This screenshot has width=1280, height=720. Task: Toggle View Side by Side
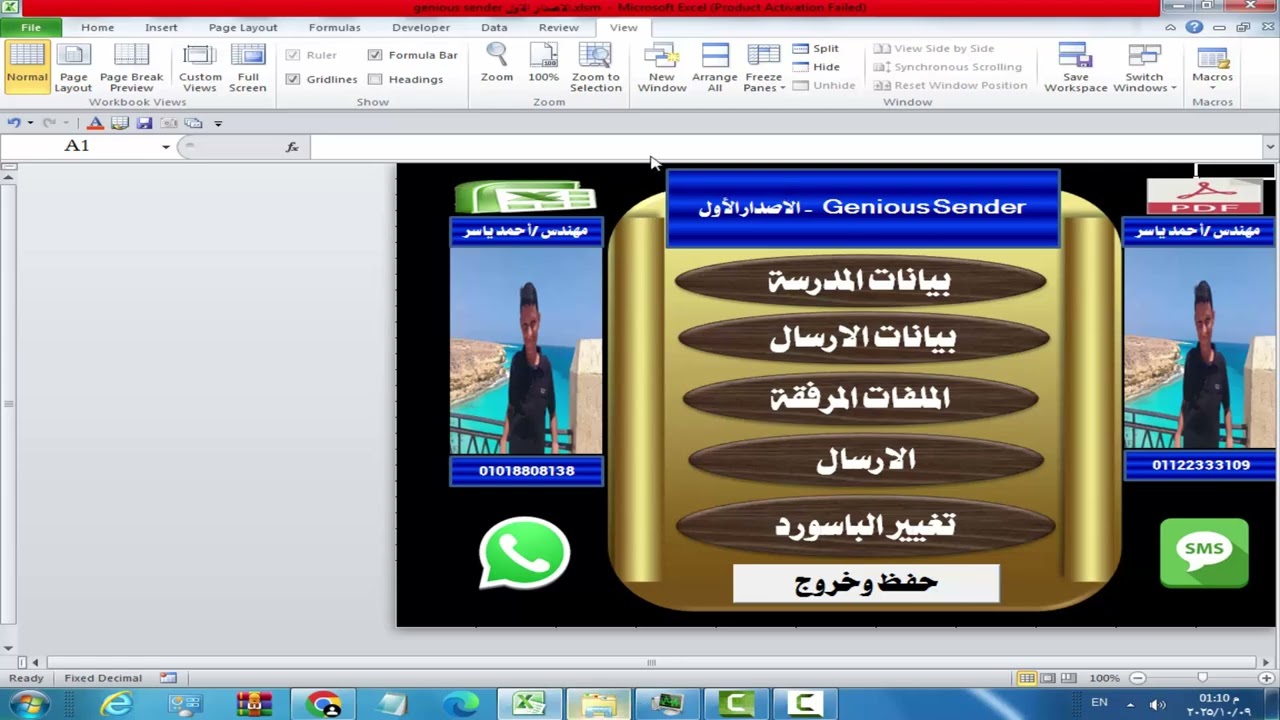pos(934,48)
